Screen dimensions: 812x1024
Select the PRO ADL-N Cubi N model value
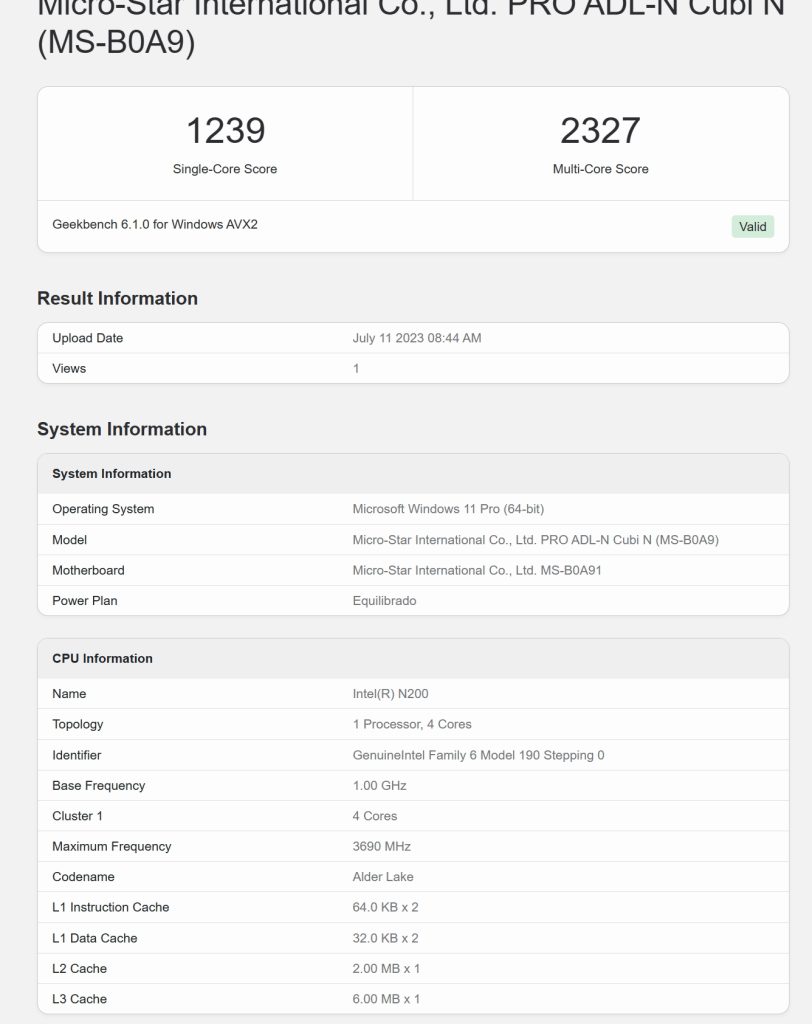coord(536,540)
